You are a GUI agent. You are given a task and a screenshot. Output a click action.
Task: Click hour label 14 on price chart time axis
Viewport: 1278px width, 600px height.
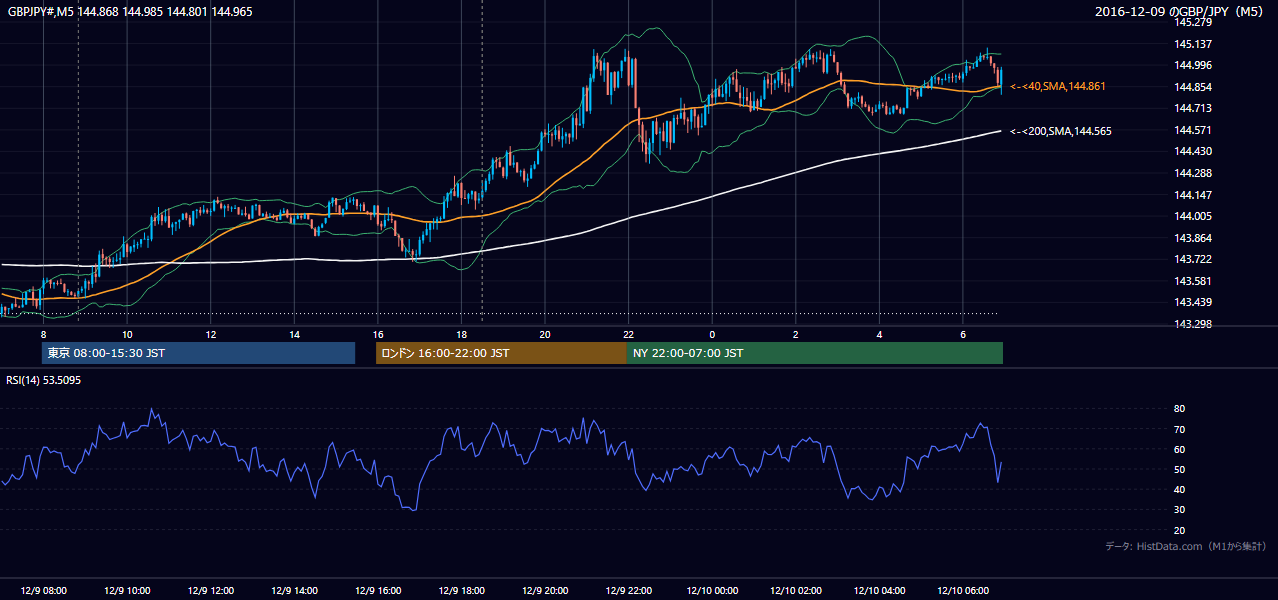[294, 334]
